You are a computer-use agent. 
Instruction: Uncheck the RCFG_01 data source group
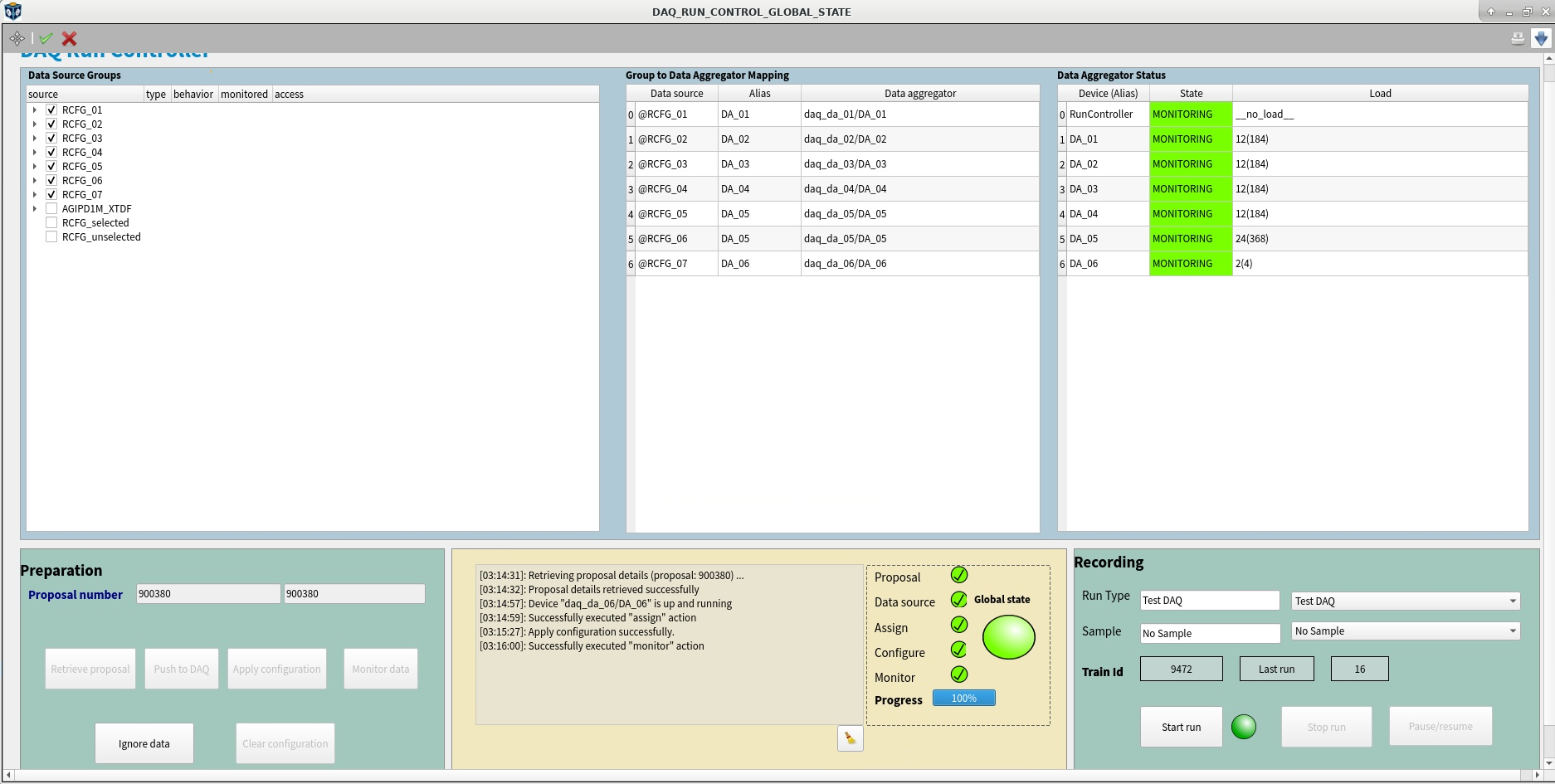(x=51, y=109)
